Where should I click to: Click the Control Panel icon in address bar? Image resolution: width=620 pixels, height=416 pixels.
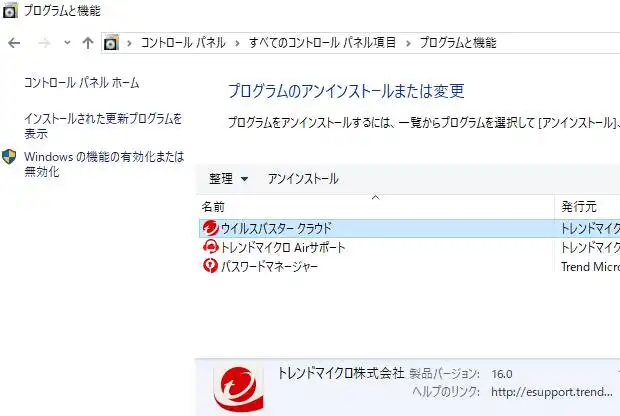point(112,43)
